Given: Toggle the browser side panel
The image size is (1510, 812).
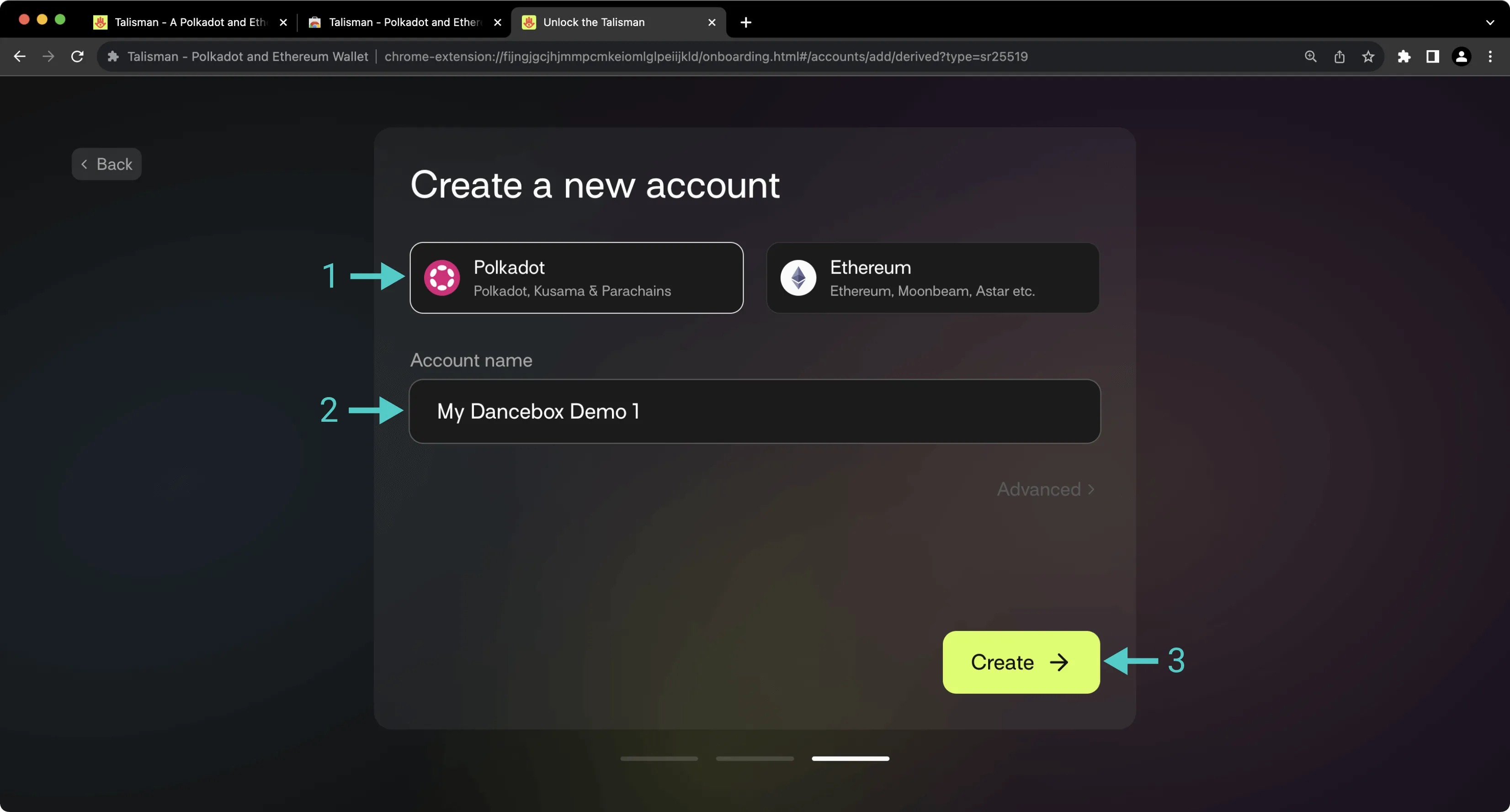Looking at the screenshot, I should click(x=1433, y=56).
